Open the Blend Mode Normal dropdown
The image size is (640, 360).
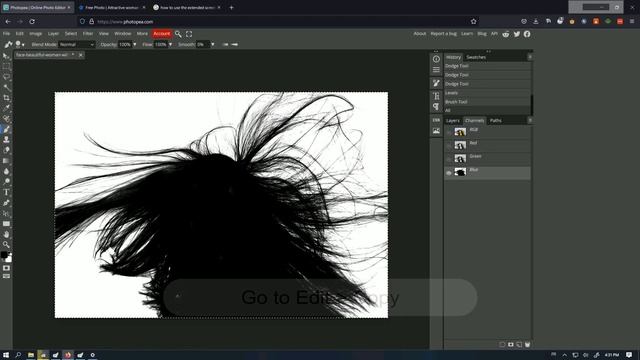[77, 44]
